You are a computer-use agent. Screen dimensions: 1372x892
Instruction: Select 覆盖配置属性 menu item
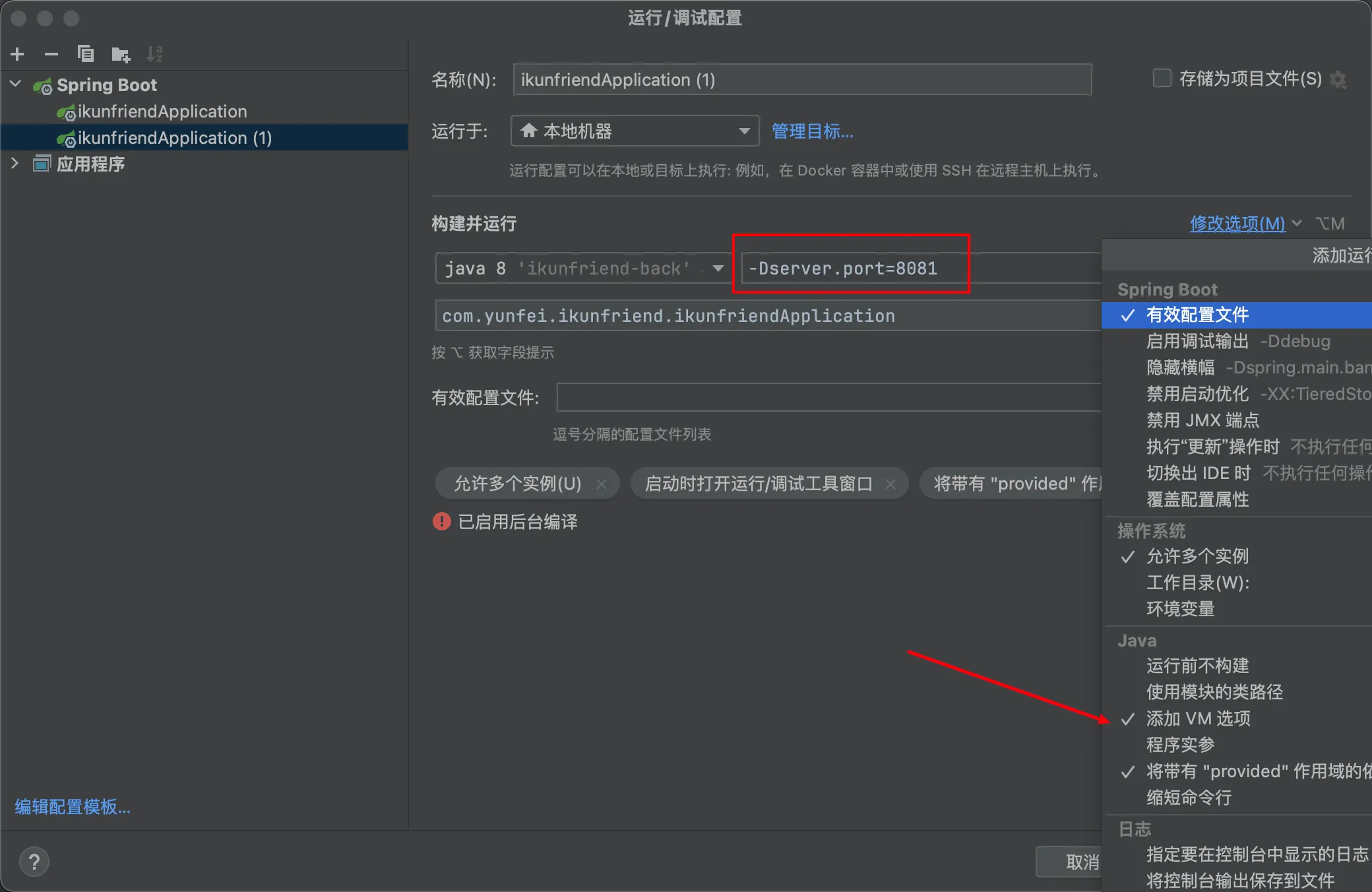tap(1237, 499)
